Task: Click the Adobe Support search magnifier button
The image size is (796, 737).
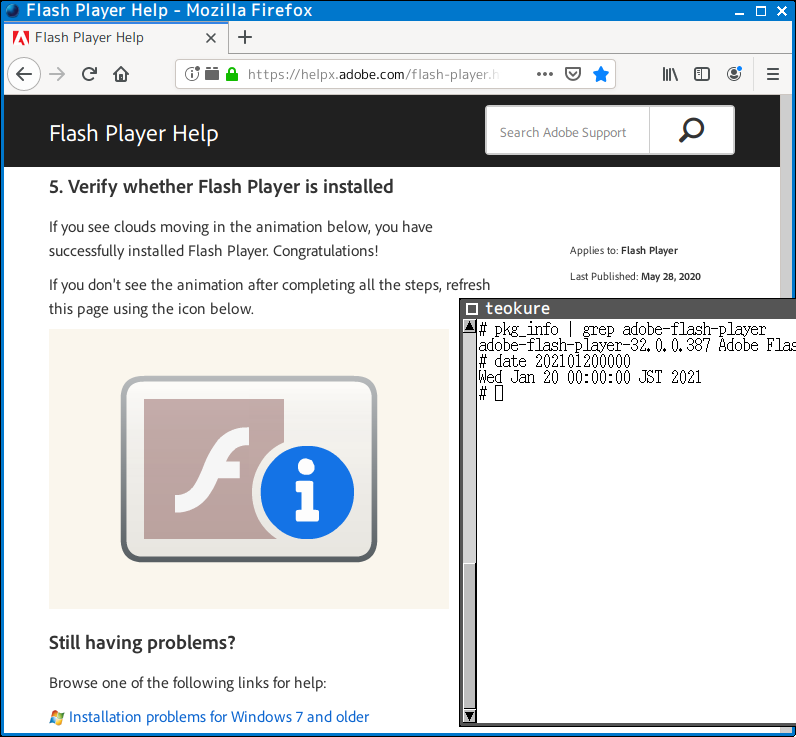Action: click(x=691, y=130)
